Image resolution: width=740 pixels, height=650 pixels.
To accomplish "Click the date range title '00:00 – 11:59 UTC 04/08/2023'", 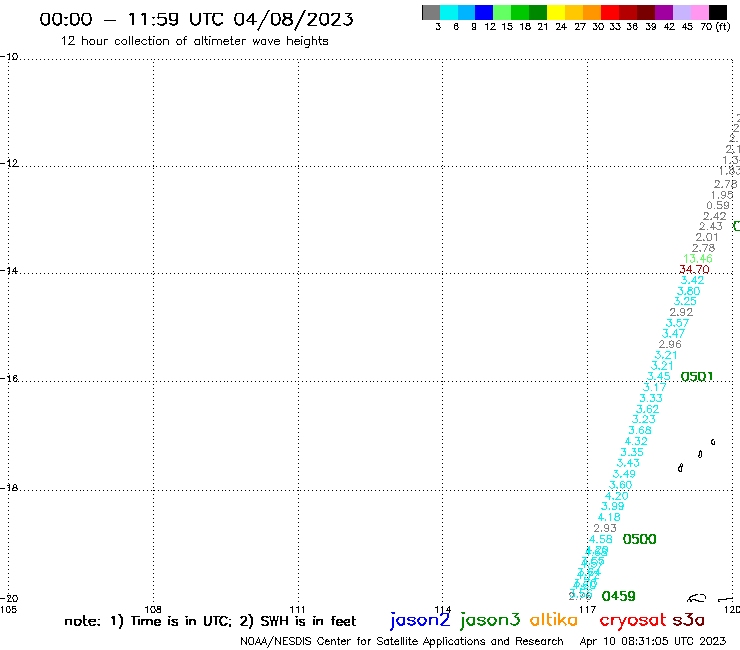I will pos(196,19).
